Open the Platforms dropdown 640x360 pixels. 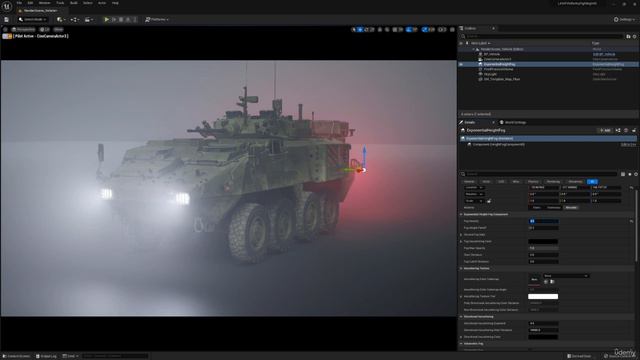[157, 19]
